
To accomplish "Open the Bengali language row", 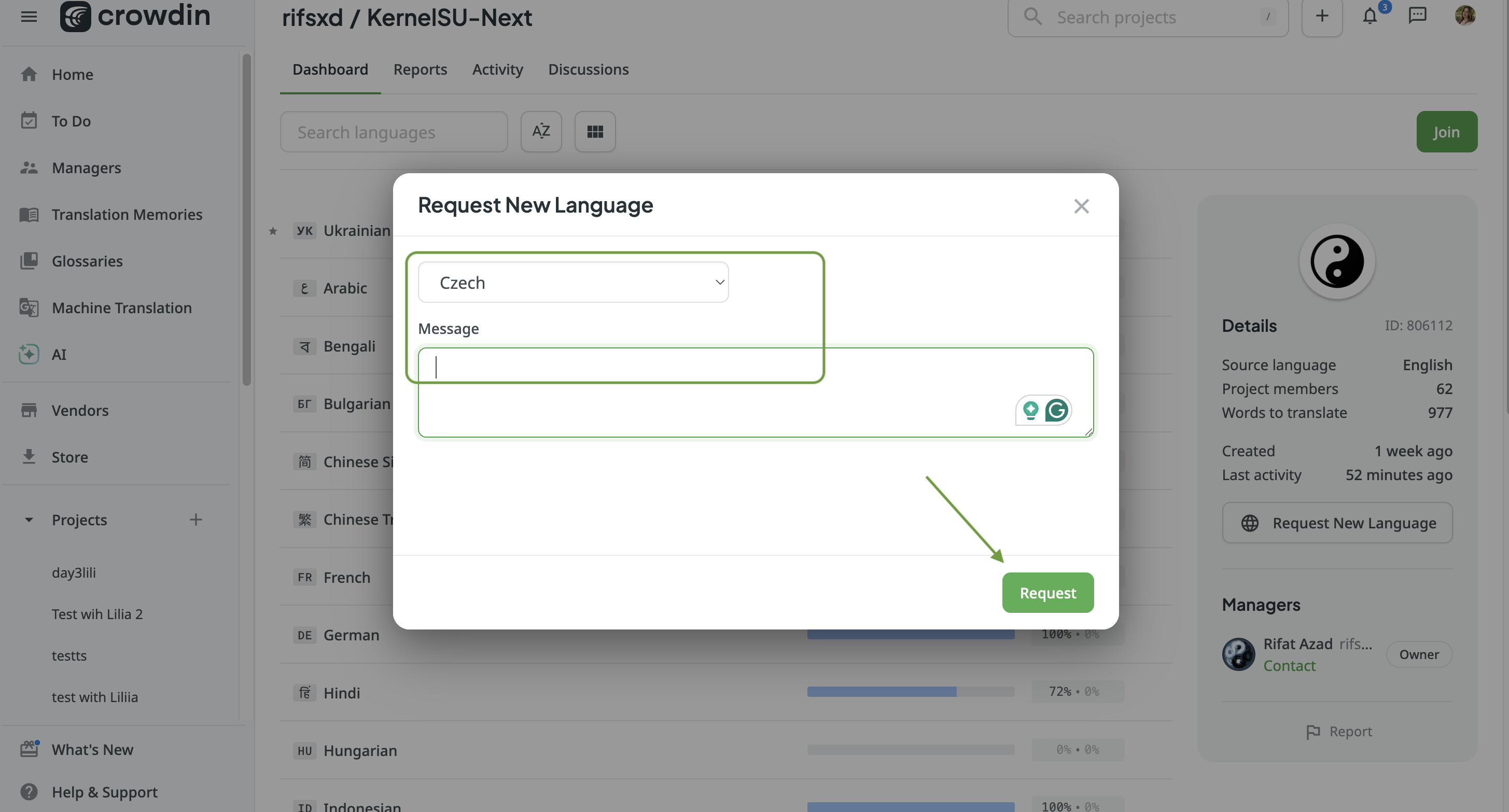I will point(336,346).
